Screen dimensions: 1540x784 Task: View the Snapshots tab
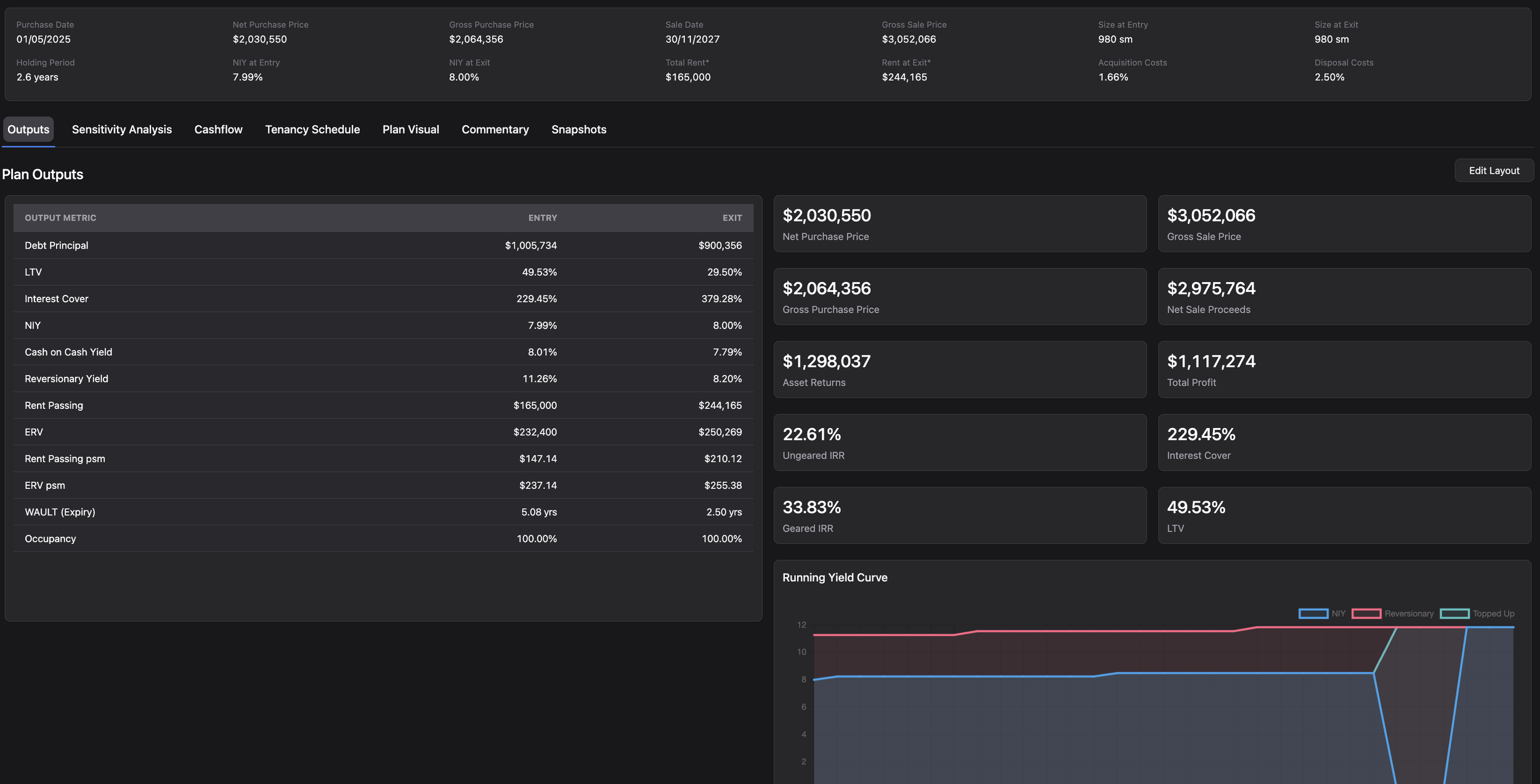pyautogui.click(x=579, y=129)
